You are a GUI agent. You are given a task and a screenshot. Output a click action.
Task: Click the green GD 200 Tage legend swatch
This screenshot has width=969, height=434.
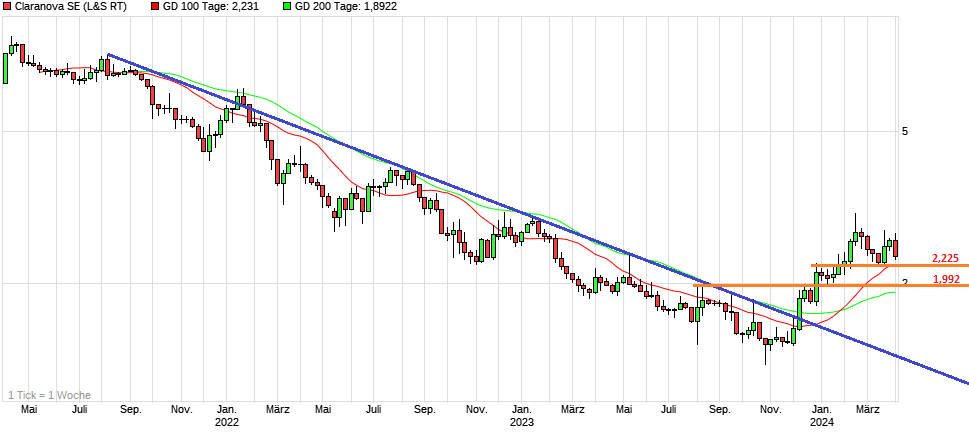(x=287, y=6)
